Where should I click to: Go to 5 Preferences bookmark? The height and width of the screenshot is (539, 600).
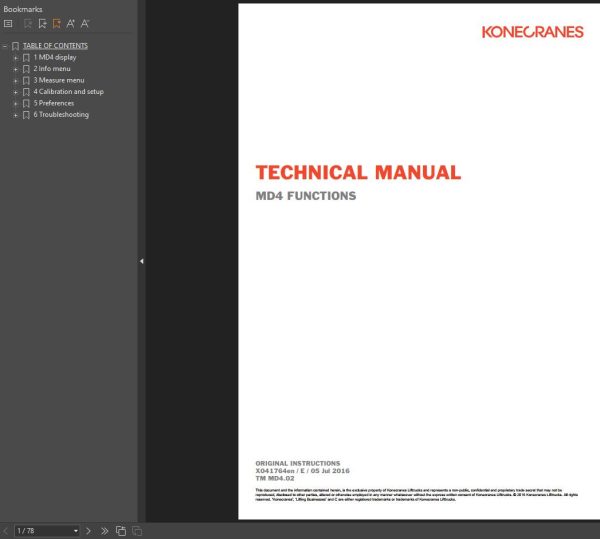(54, 103)
